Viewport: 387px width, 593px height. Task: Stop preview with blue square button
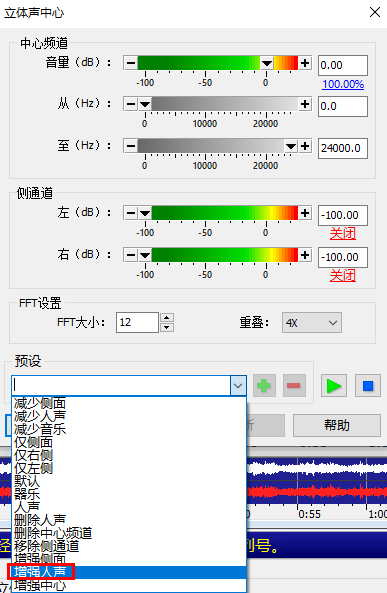(368, 385)
